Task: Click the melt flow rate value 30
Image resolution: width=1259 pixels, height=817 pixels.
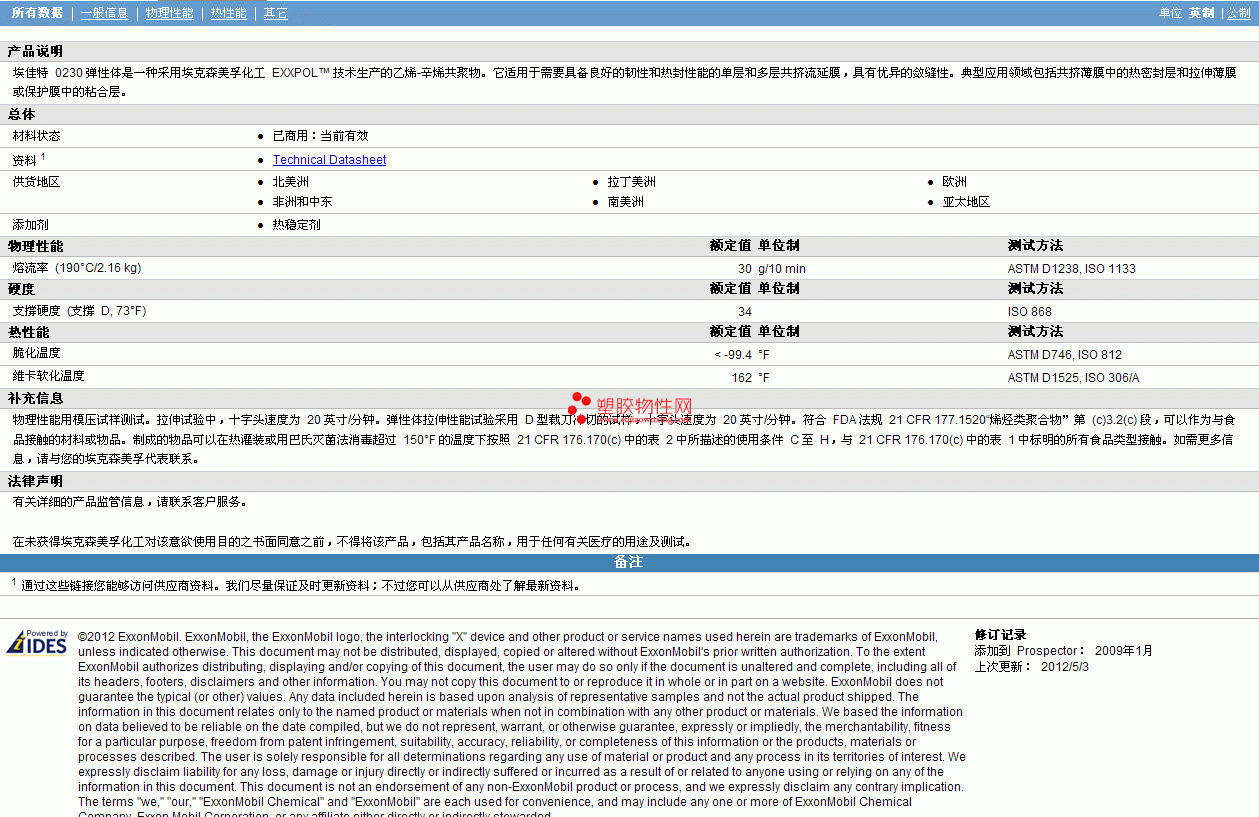Action: tap(745, 269)
